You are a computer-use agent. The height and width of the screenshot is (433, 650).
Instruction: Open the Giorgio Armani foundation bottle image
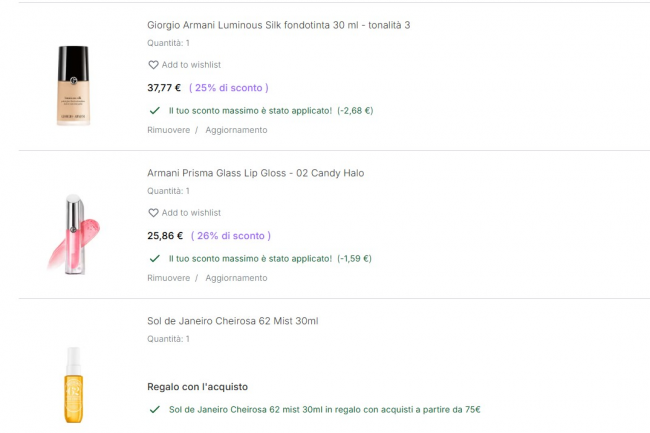pyautogui.click(x=73, y=85)
